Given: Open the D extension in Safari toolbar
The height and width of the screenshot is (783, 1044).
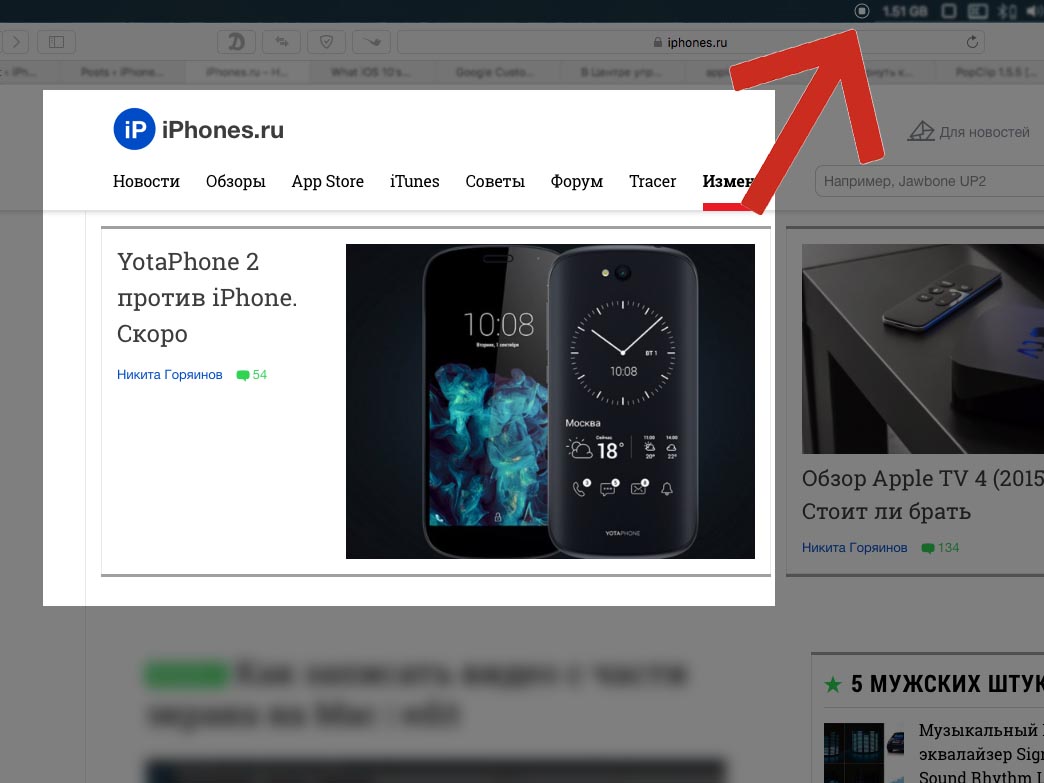Looking at the screenshot, I should (x=236, y=42).
